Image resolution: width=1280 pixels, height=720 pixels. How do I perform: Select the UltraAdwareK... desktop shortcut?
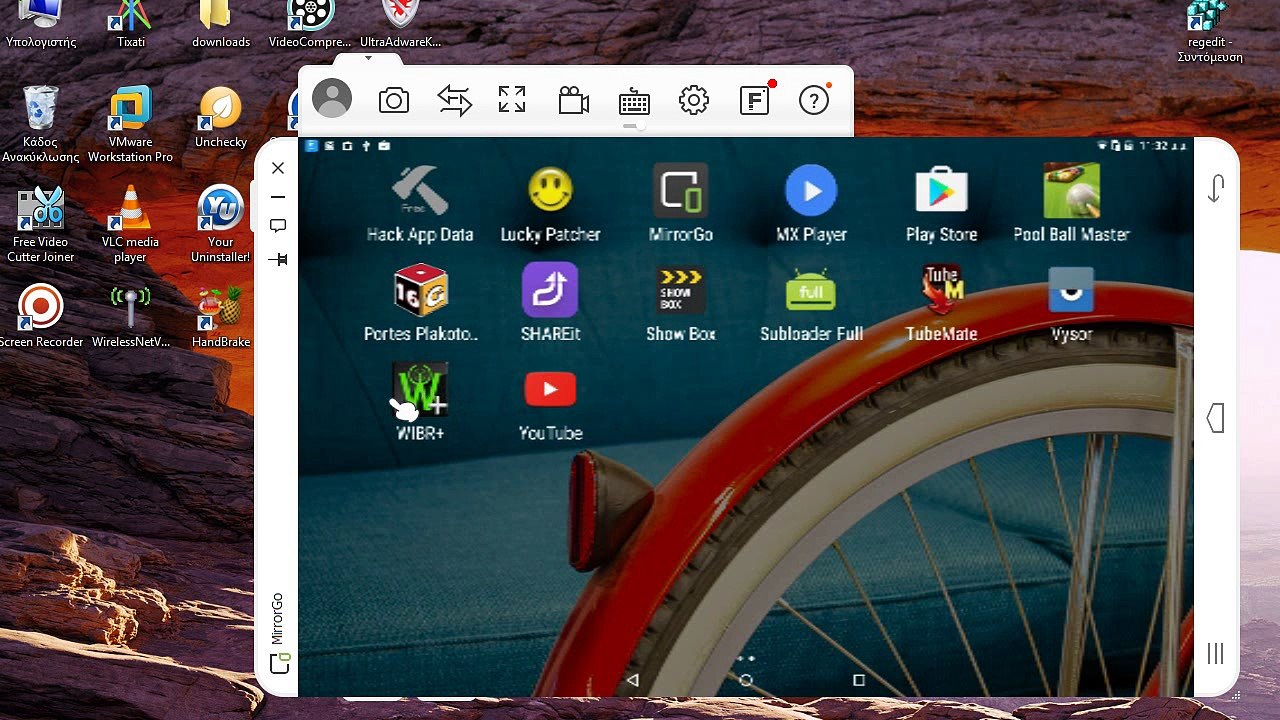pyautogui.click(x=401, y=25)
